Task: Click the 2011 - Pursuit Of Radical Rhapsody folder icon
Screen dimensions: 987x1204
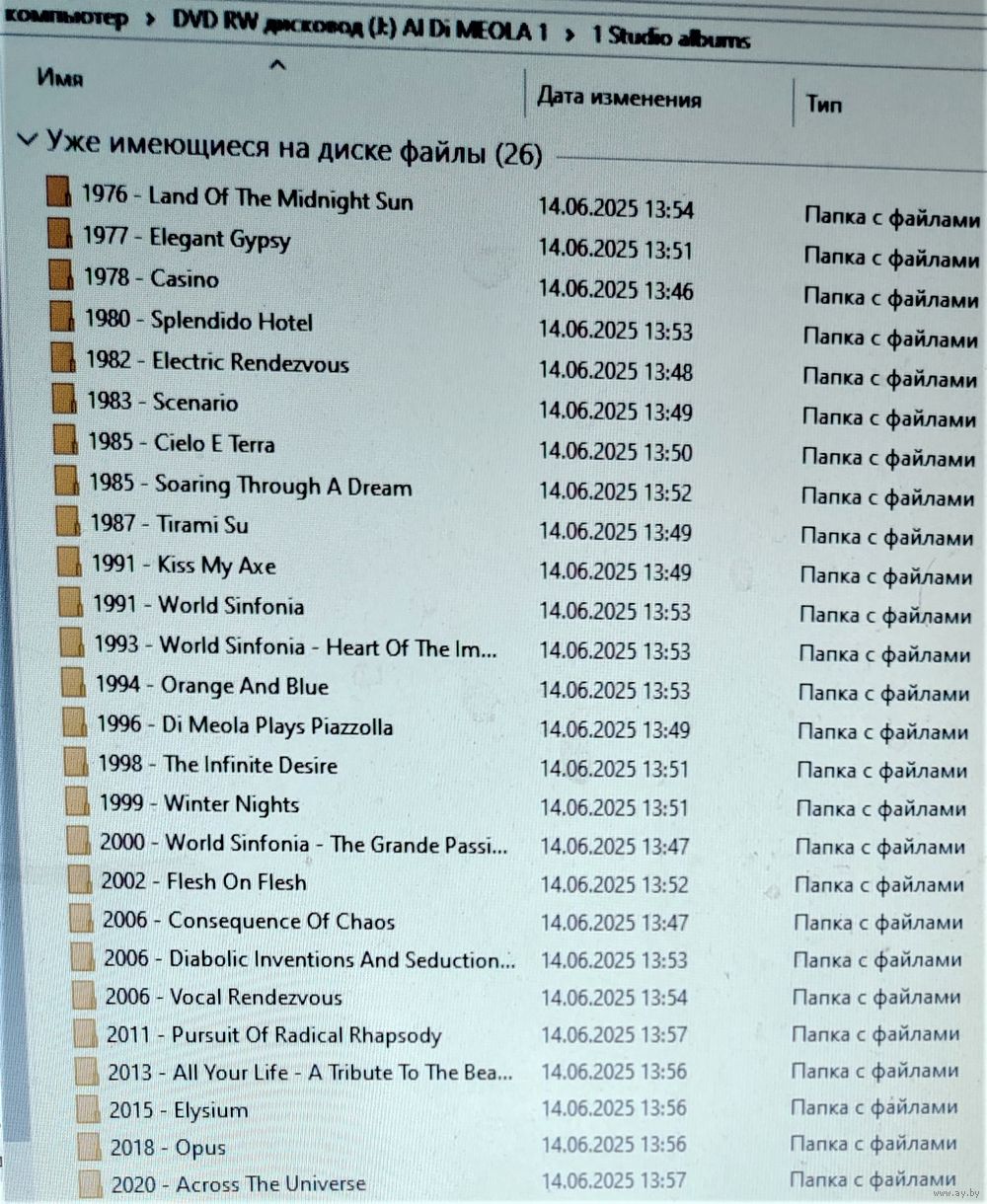Action: 87,1033
